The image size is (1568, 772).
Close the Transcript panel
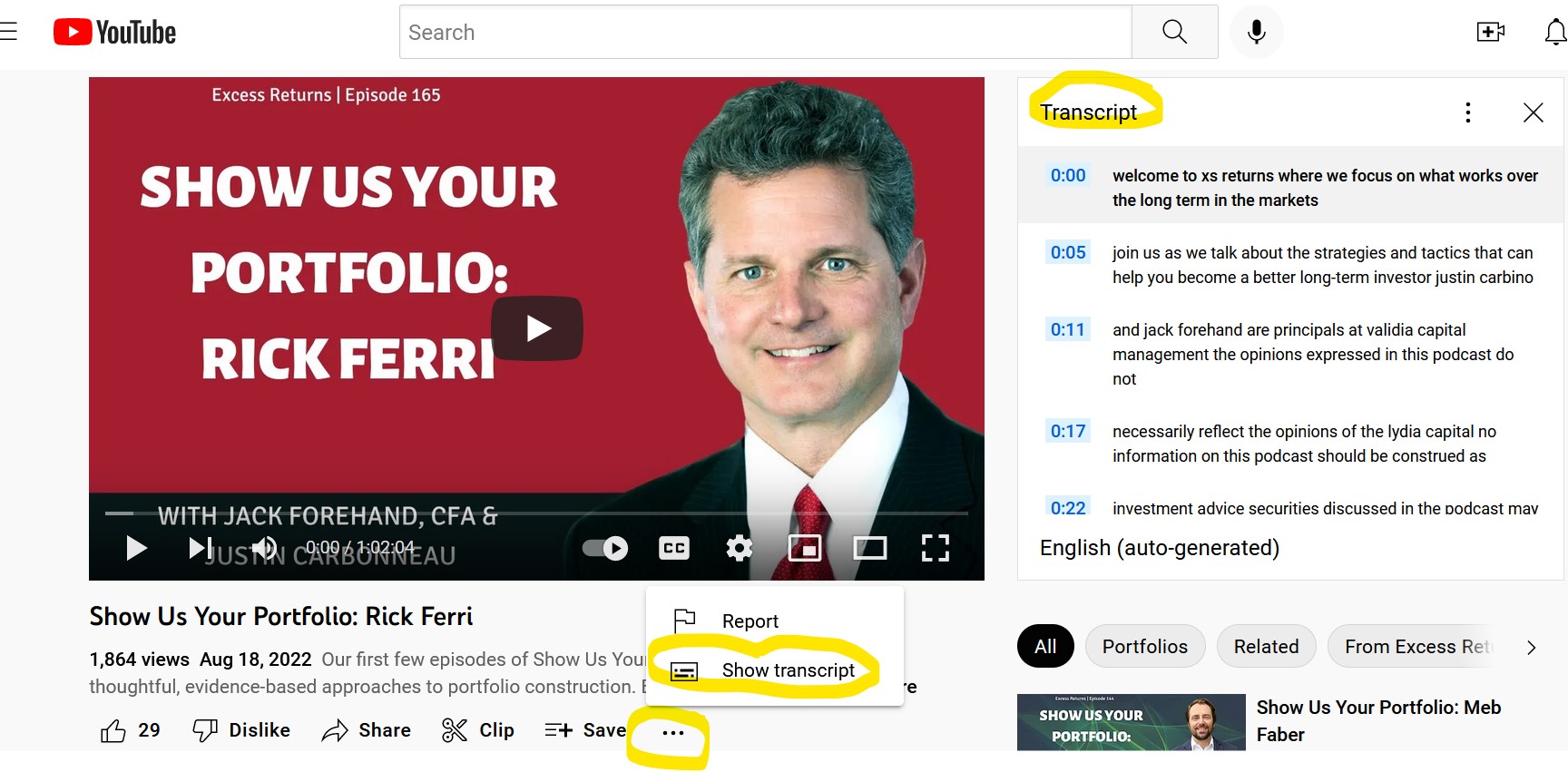tap(1534, 112)
